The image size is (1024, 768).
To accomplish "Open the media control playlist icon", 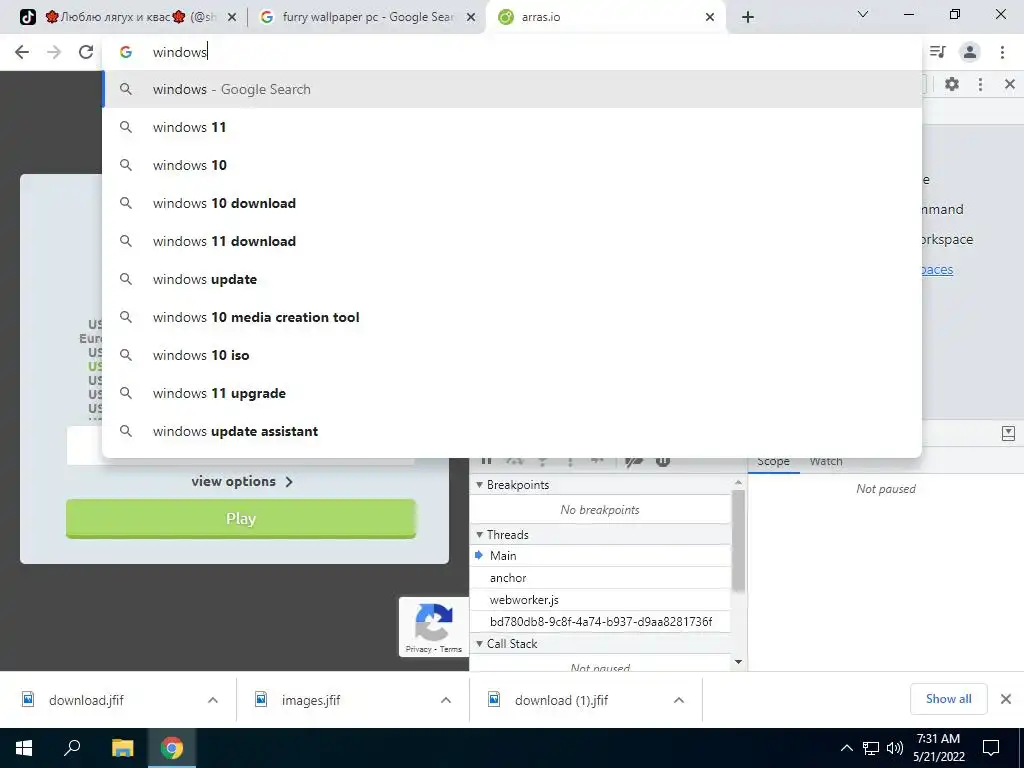I will click(937, 52).
